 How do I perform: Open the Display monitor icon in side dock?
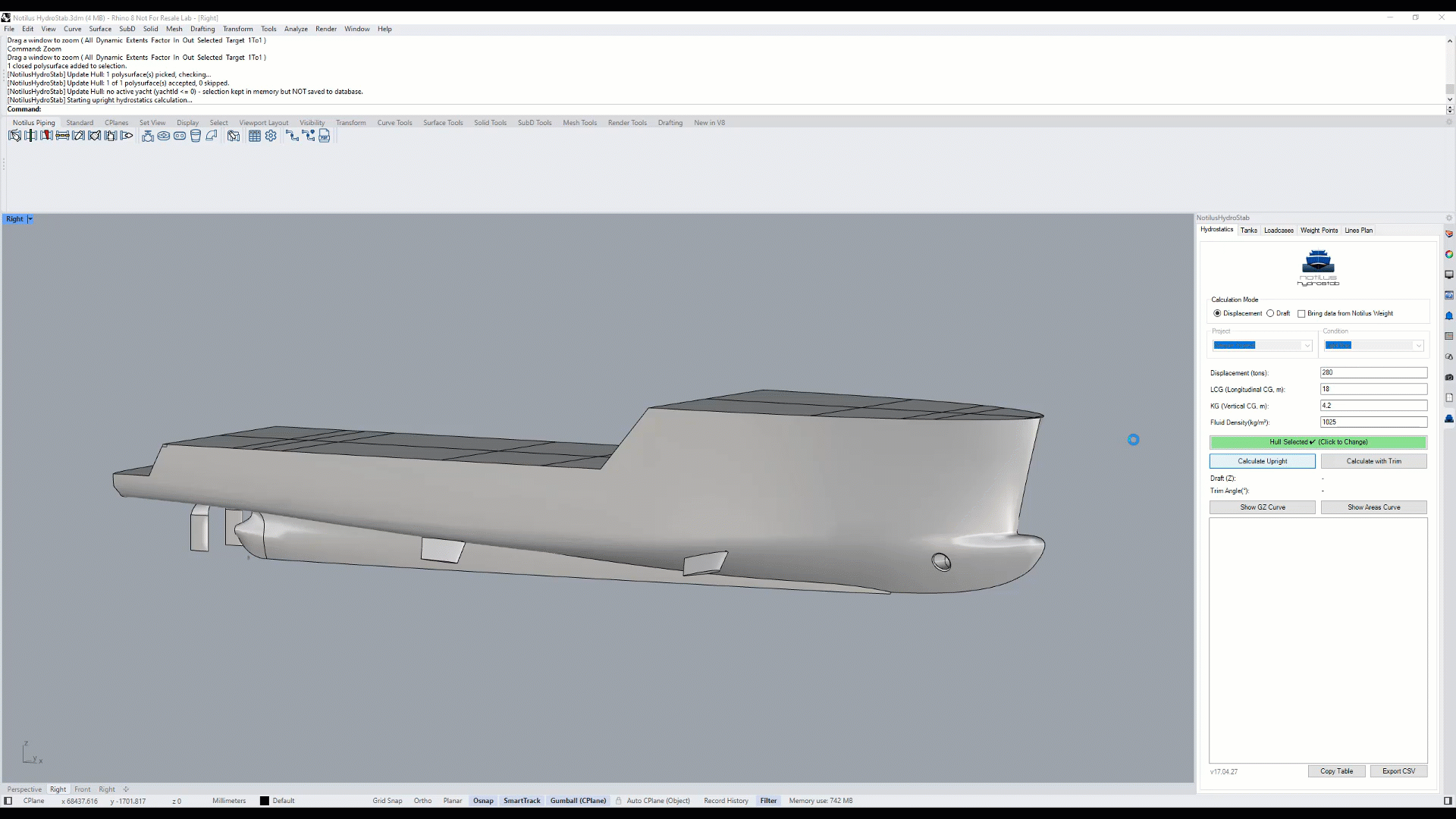pos(1448,275)
